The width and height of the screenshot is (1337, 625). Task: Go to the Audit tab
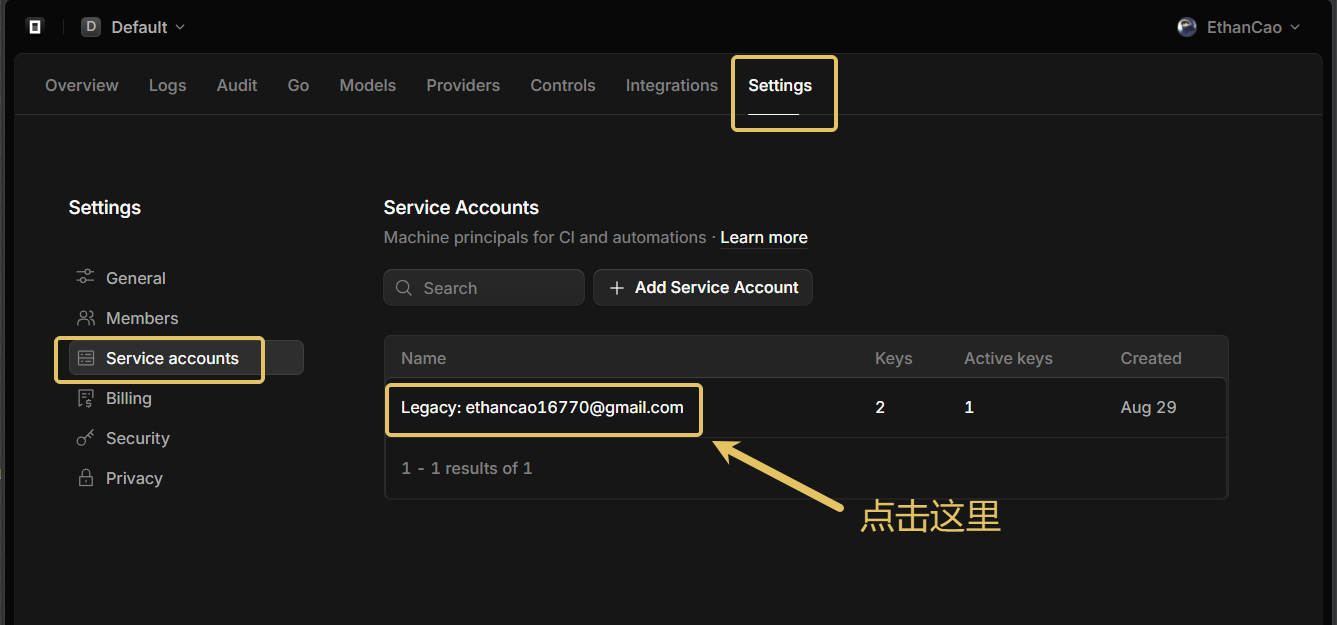coord(237,85)
